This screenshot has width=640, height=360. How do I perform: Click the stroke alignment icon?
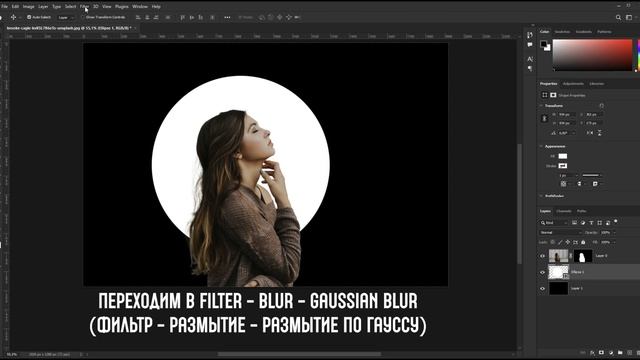click(563, 184)
